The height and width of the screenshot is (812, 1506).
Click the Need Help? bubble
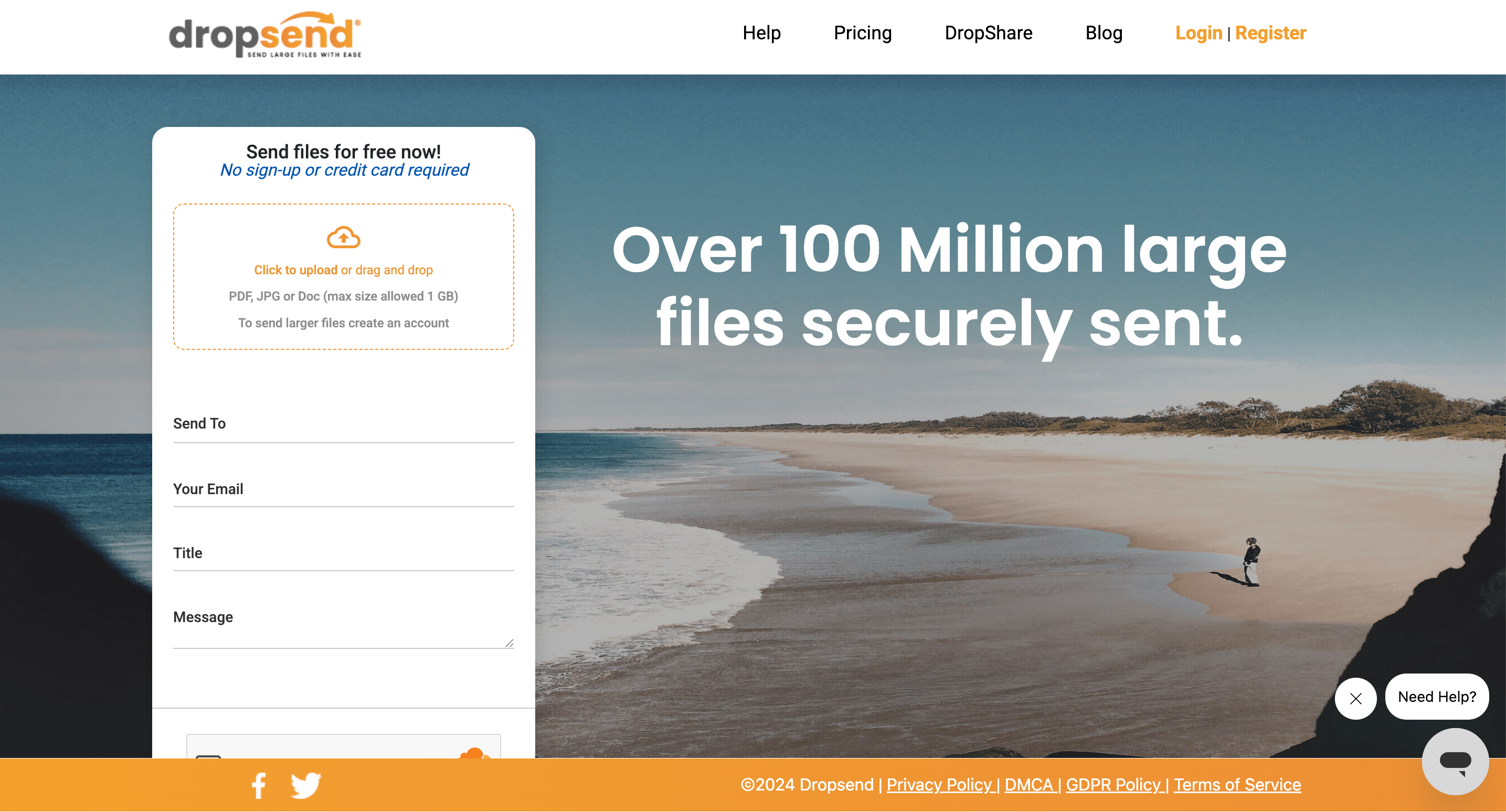tap(1436, 697)
